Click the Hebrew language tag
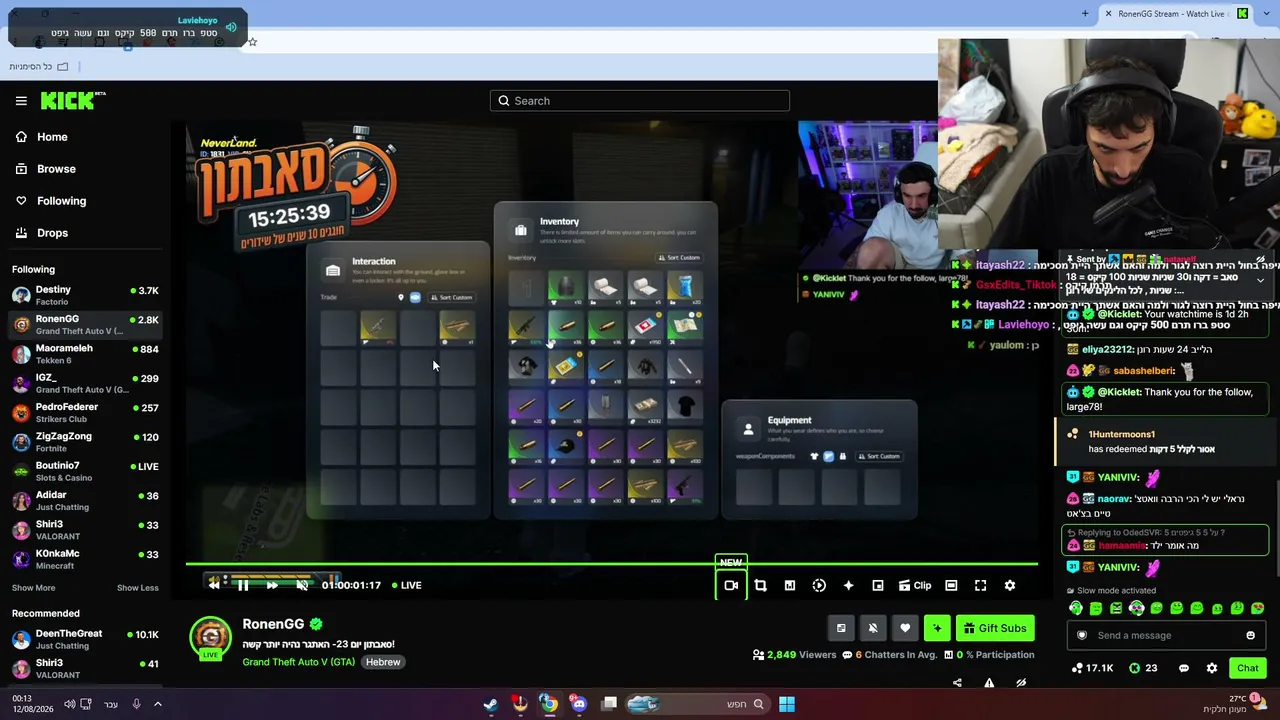 (x=383, y=662)
